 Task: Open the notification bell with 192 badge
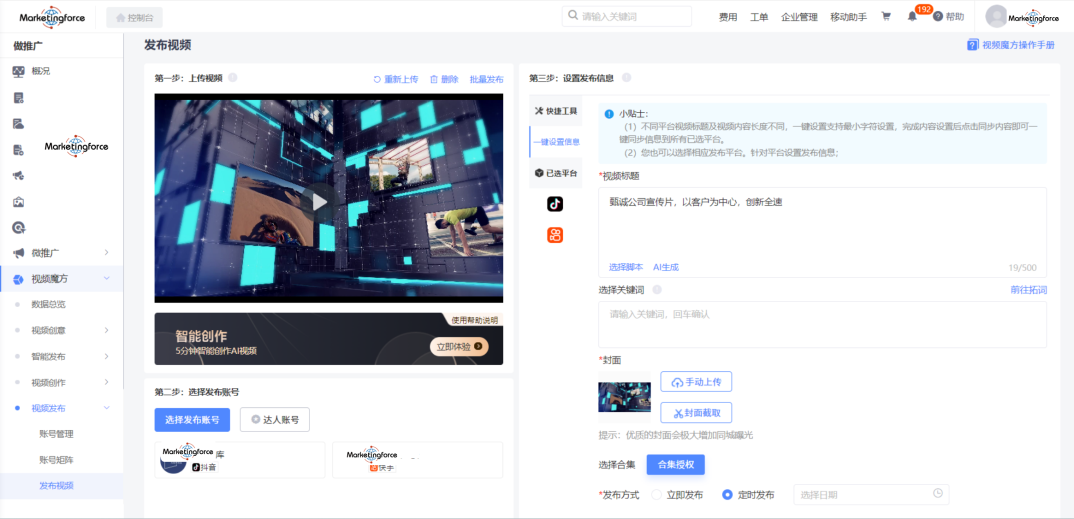pyautogui.click(x=912, y=17)
